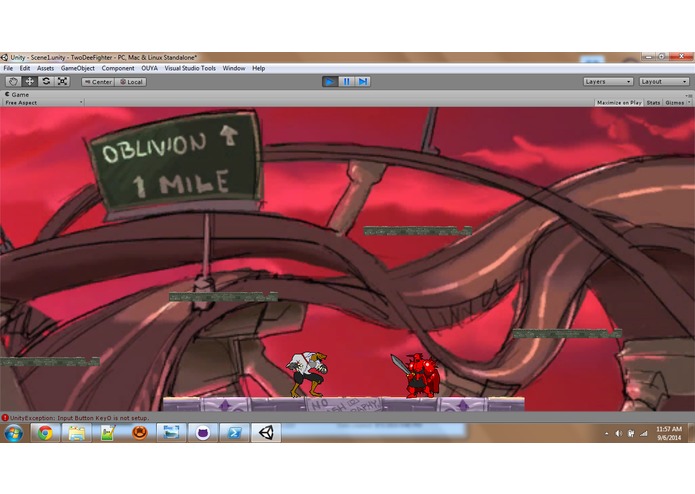Open the Windows Start menu
Screen dimensions: 695x494
(x=13, y=433)
